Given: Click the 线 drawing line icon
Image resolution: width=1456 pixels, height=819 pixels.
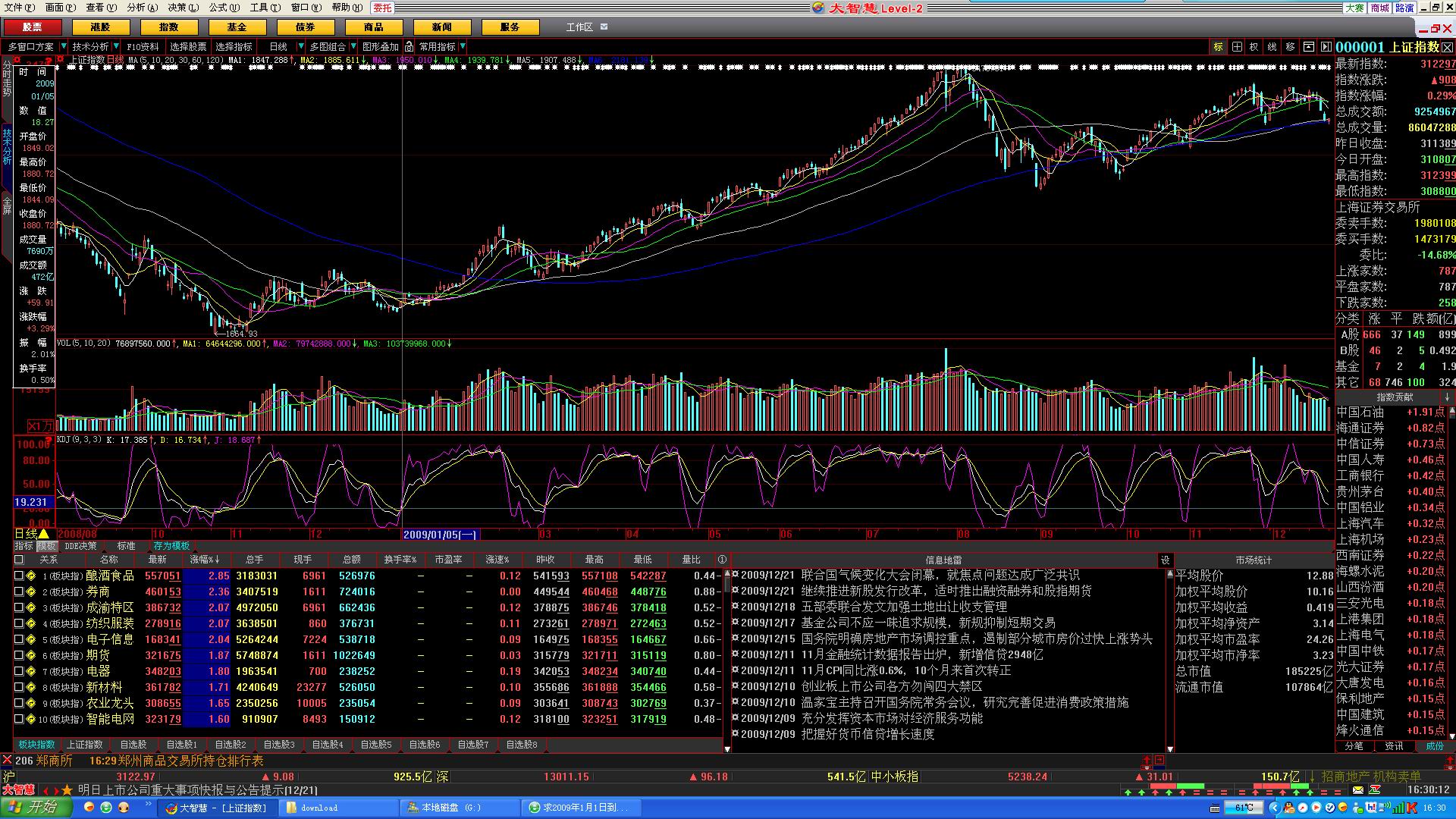Looking at the screenshot, I should [1272, 47].
